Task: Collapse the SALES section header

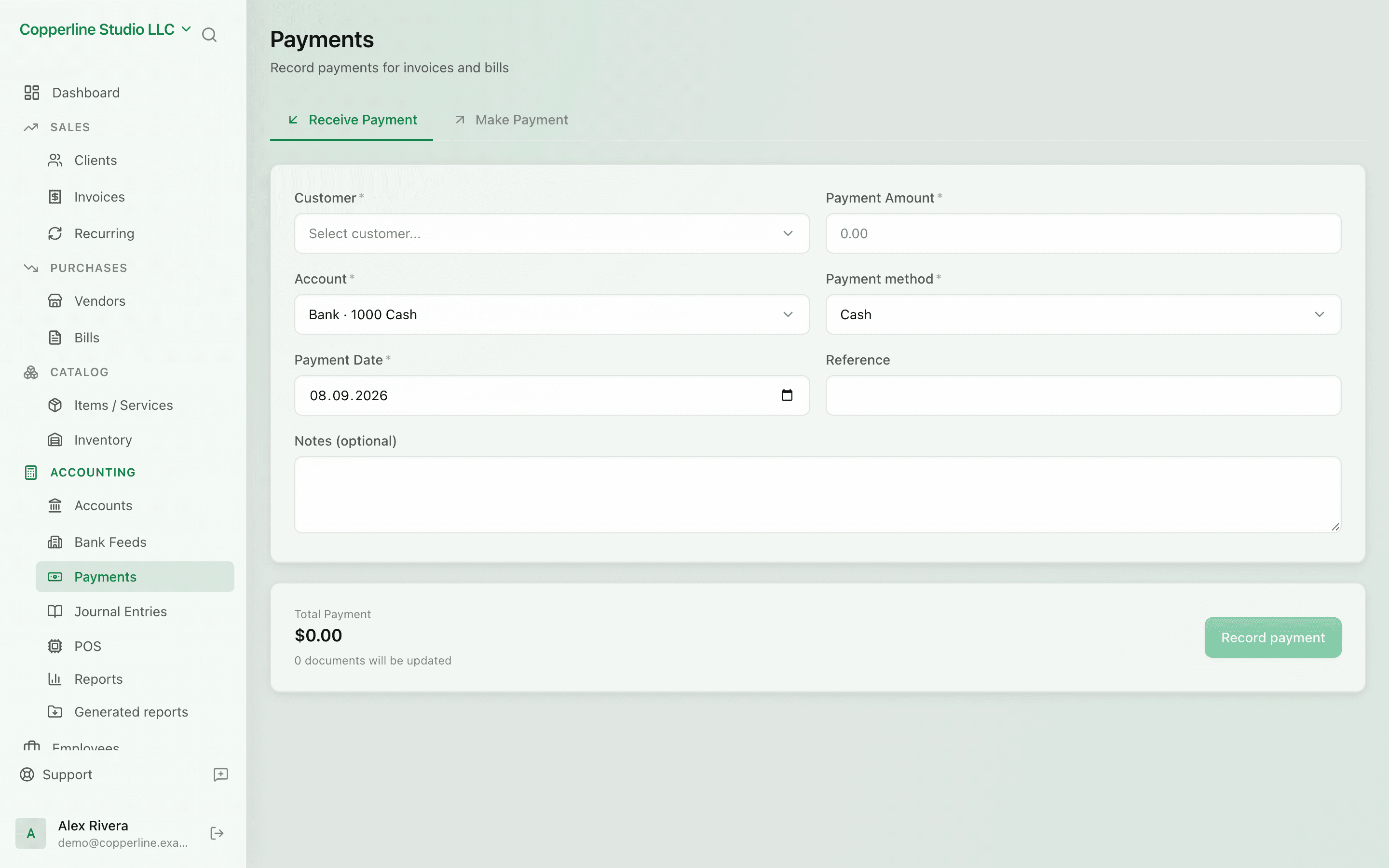Action: click(70, 127)
